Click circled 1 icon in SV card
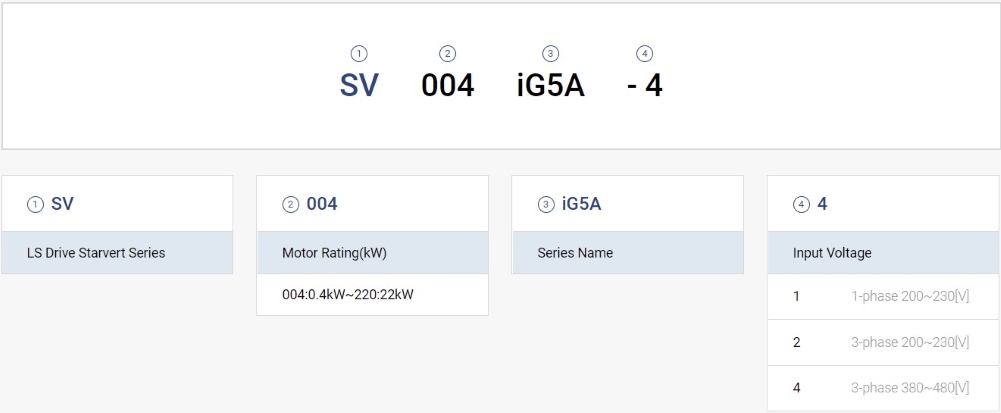The height and width of the screenshot is (413, 1001). (x=36, y=205)
